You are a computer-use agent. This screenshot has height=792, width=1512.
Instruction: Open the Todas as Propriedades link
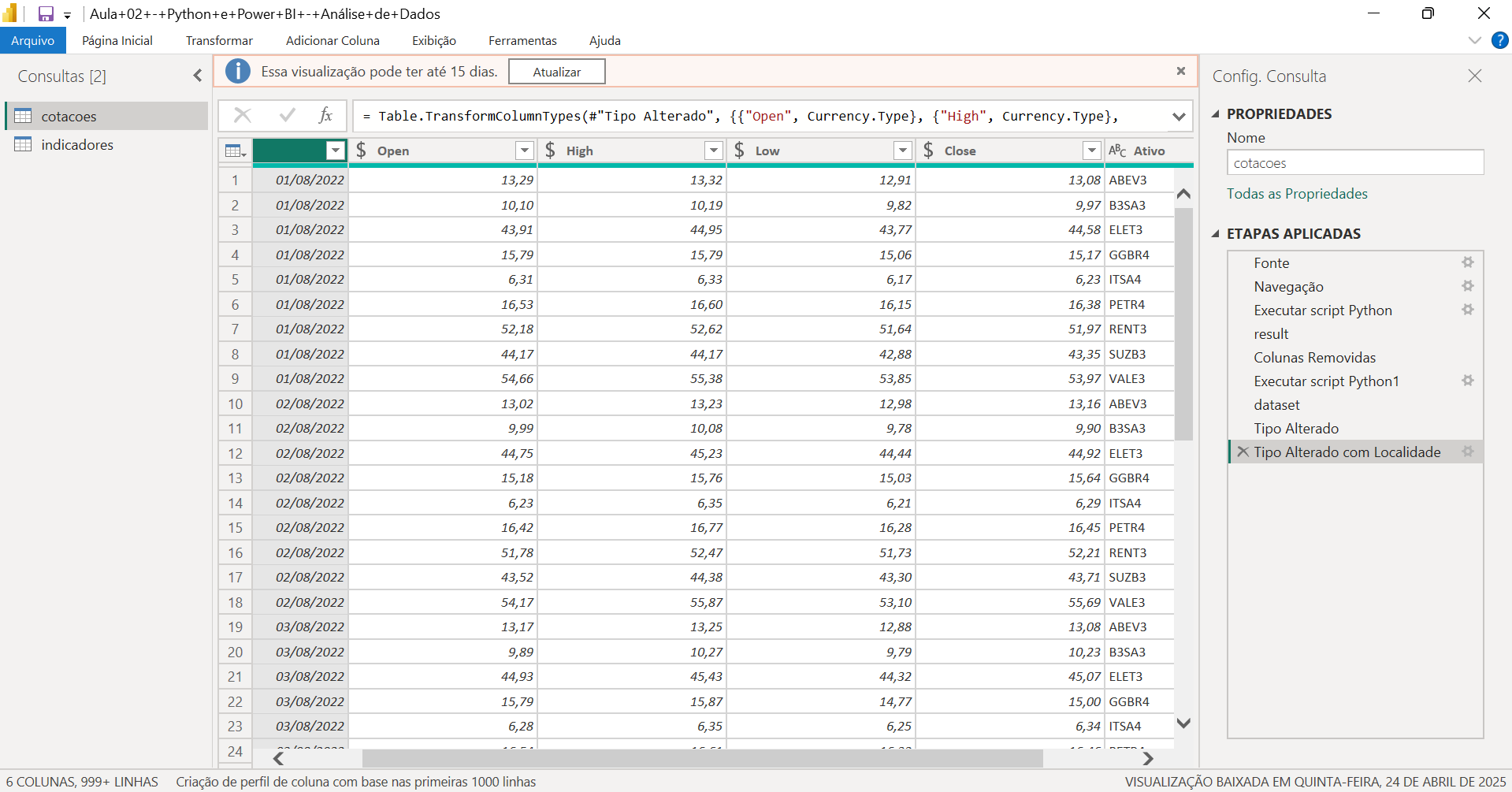[1297, 194]
